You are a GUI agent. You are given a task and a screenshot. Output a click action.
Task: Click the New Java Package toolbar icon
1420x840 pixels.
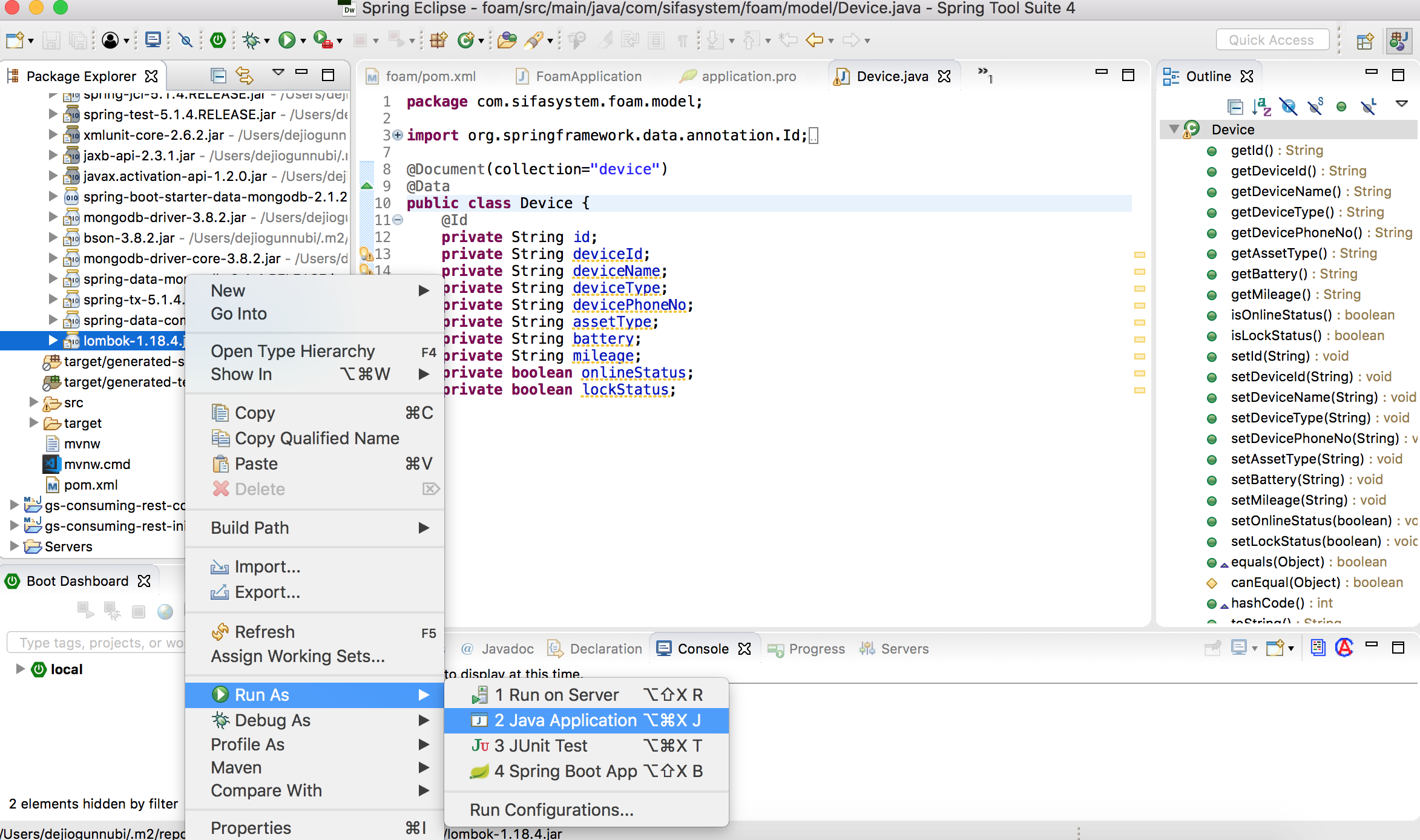click(x=438, y=40)
